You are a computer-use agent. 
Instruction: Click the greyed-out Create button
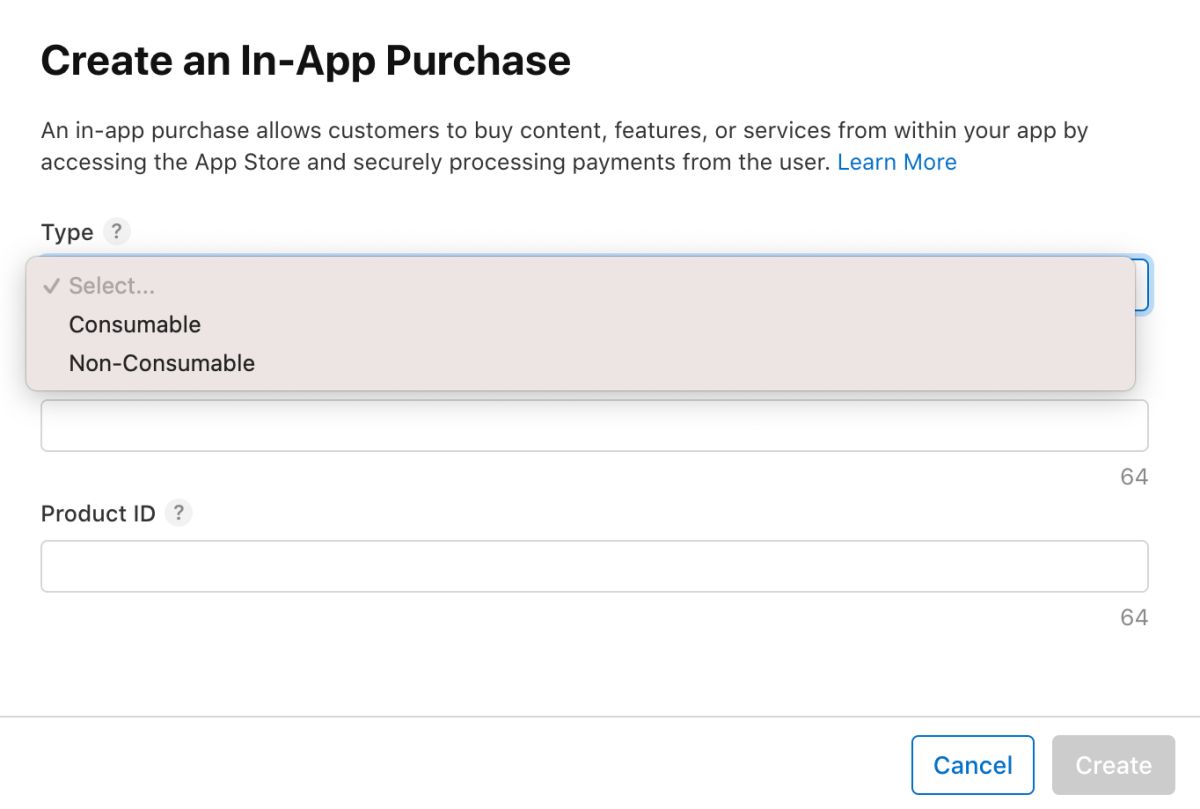(x=1113, y=766)
